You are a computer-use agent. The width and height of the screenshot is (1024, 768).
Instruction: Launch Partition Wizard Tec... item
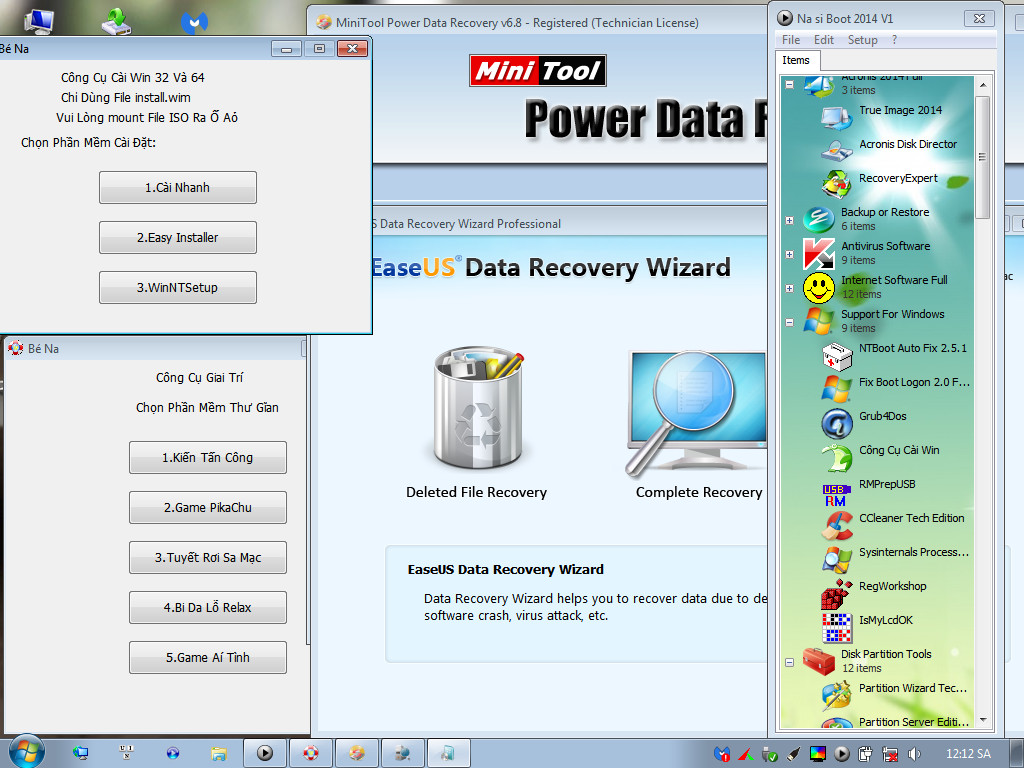(x=912, y=688)
